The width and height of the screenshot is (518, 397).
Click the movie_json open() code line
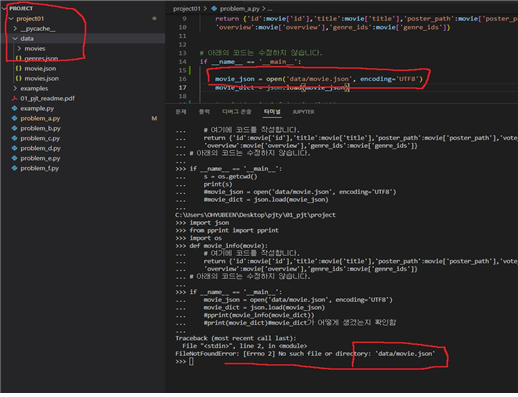[x=319, y=79]
